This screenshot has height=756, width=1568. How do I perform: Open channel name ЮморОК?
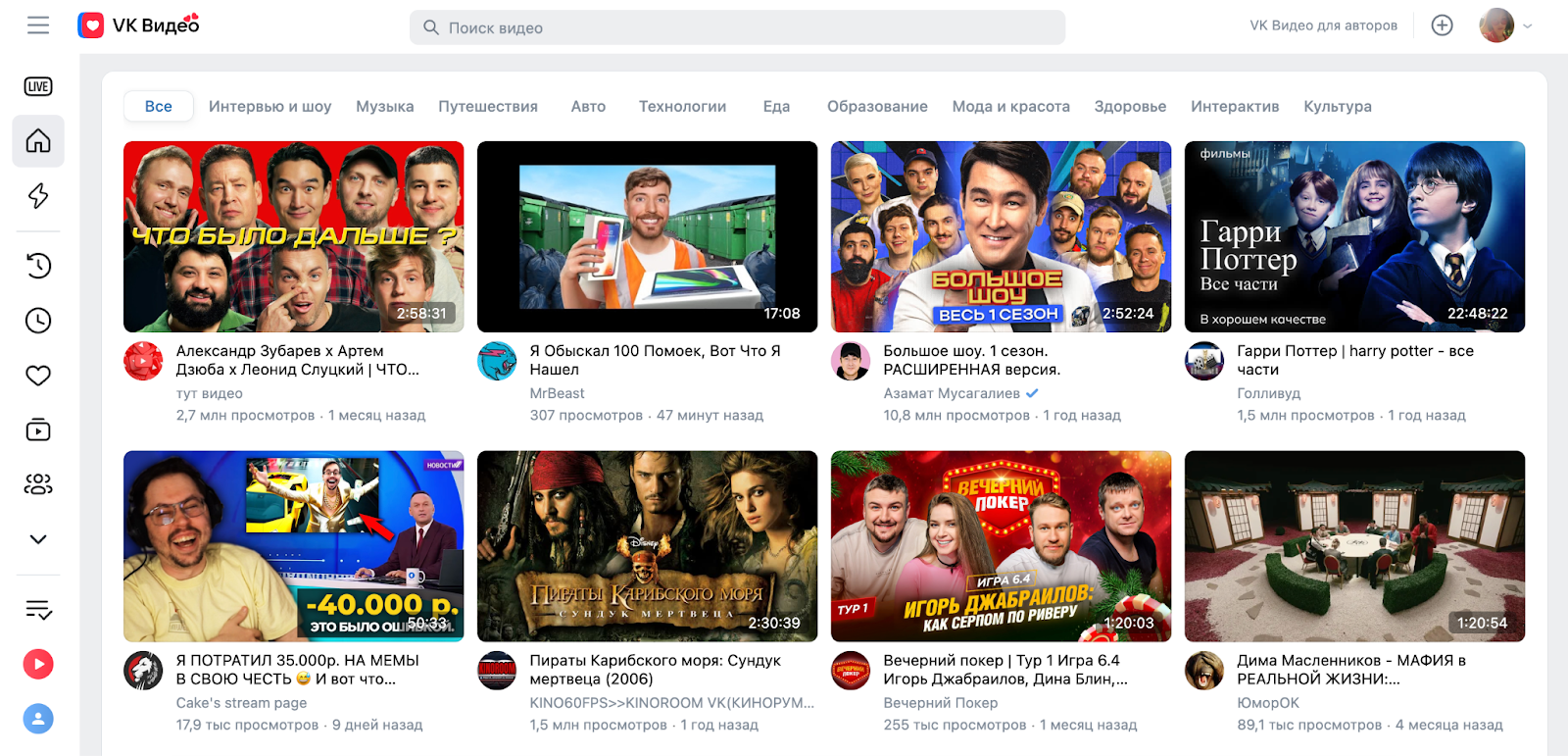1268,703
